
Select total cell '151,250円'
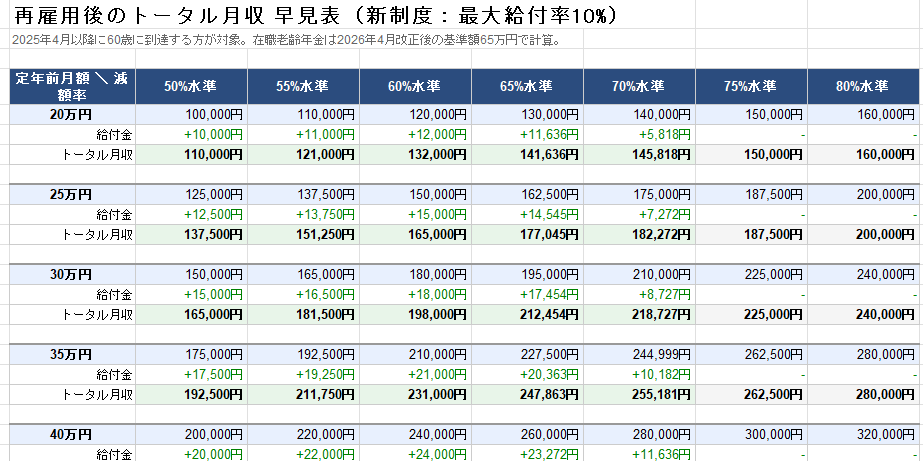pos(303,235)
